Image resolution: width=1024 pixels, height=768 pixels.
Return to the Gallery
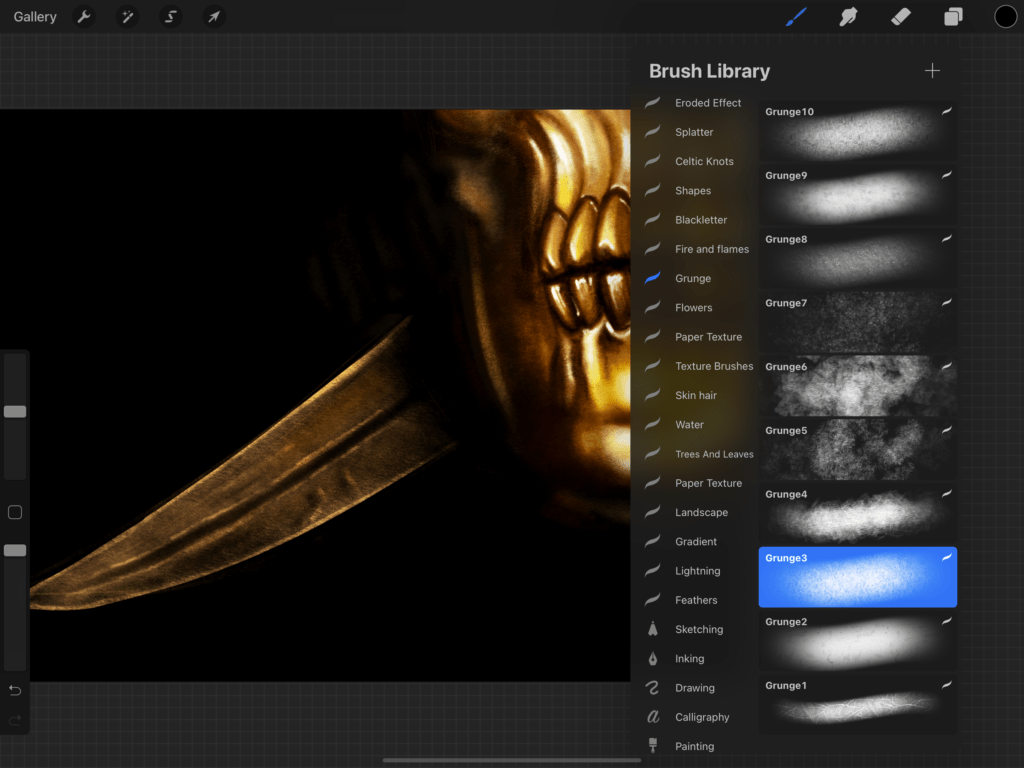pos(35,17)
